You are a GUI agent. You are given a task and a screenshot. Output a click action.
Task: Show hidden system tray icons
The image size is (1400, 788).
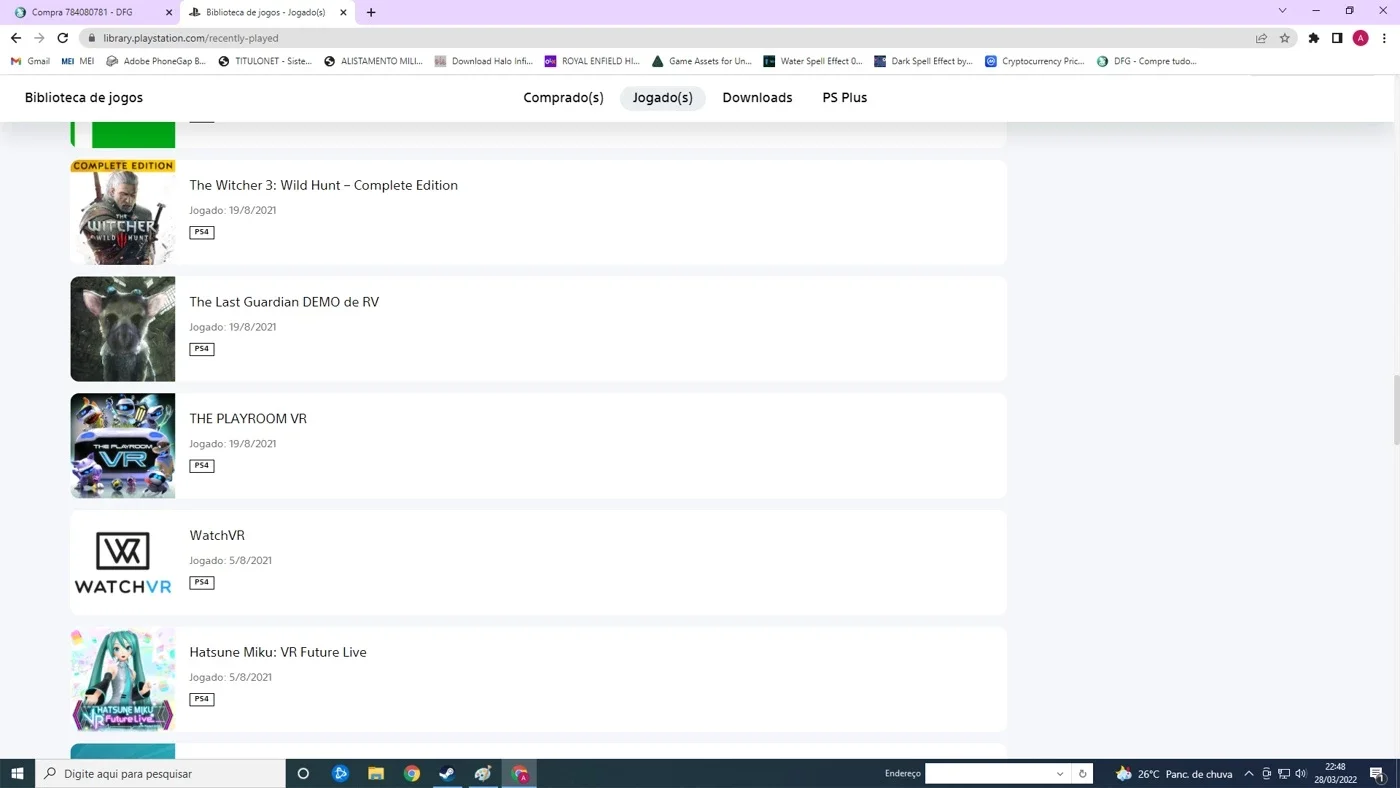tap(1248, 774)
